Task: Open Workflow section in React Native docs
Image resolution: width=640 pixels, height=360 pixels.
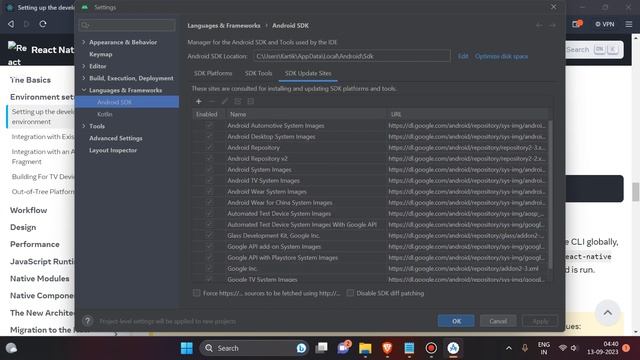Action: [x=29, y=210]
